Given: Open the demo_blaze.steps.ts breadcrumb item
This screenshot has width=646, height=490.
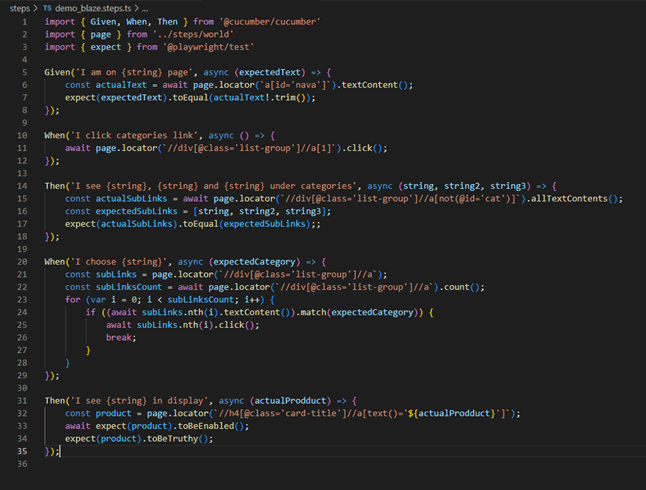Looking at the screenshot, I should click(93, 8).
